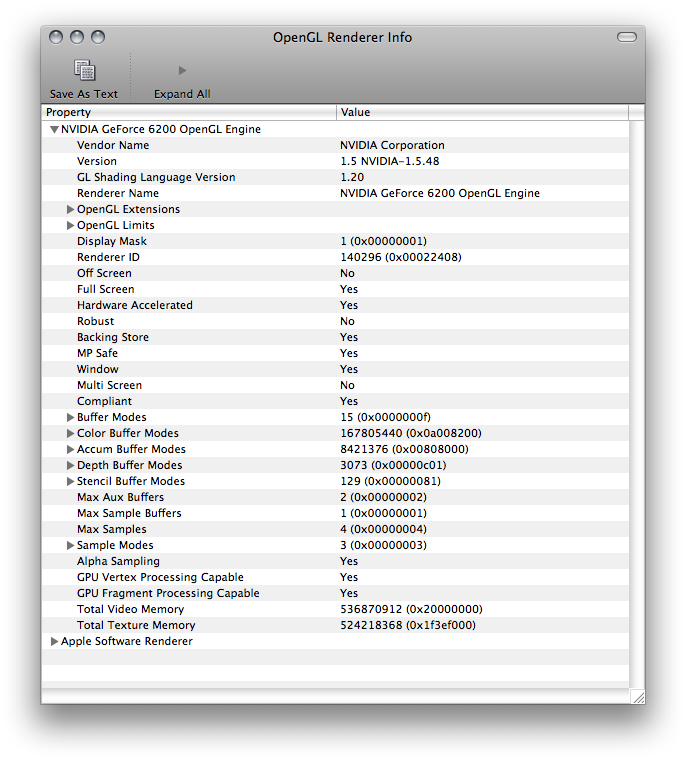
Task: Expand the Stencil Buffer Modes row
Action: (70, 481)
